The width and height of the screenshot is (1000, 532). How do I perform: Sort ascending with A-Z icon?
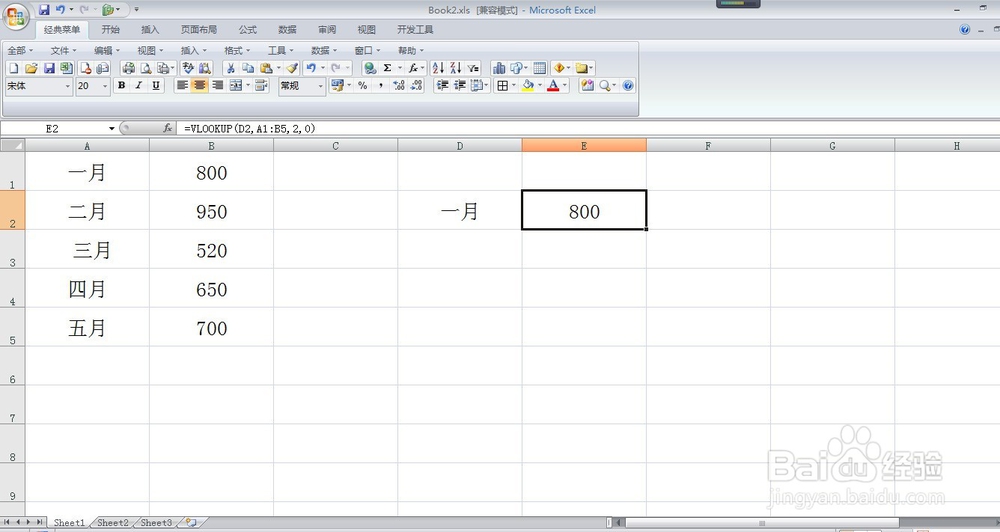coord(438,68)
